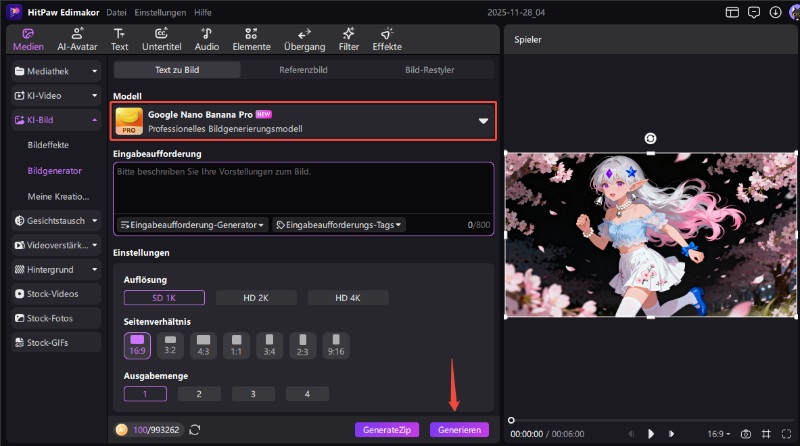Switch to the Referenzbild tab
Viewport: 800px width, 446px height.
[x=303, y=70]
